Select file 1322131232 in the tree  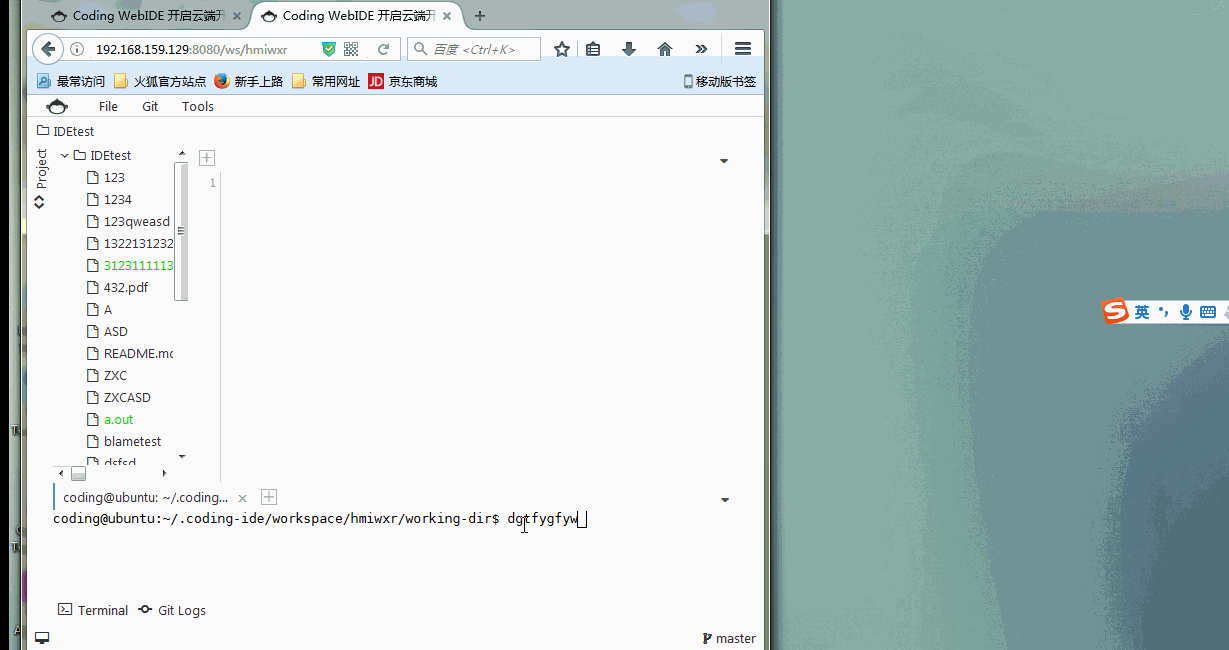pyautogui.click(x=130, y=243)
